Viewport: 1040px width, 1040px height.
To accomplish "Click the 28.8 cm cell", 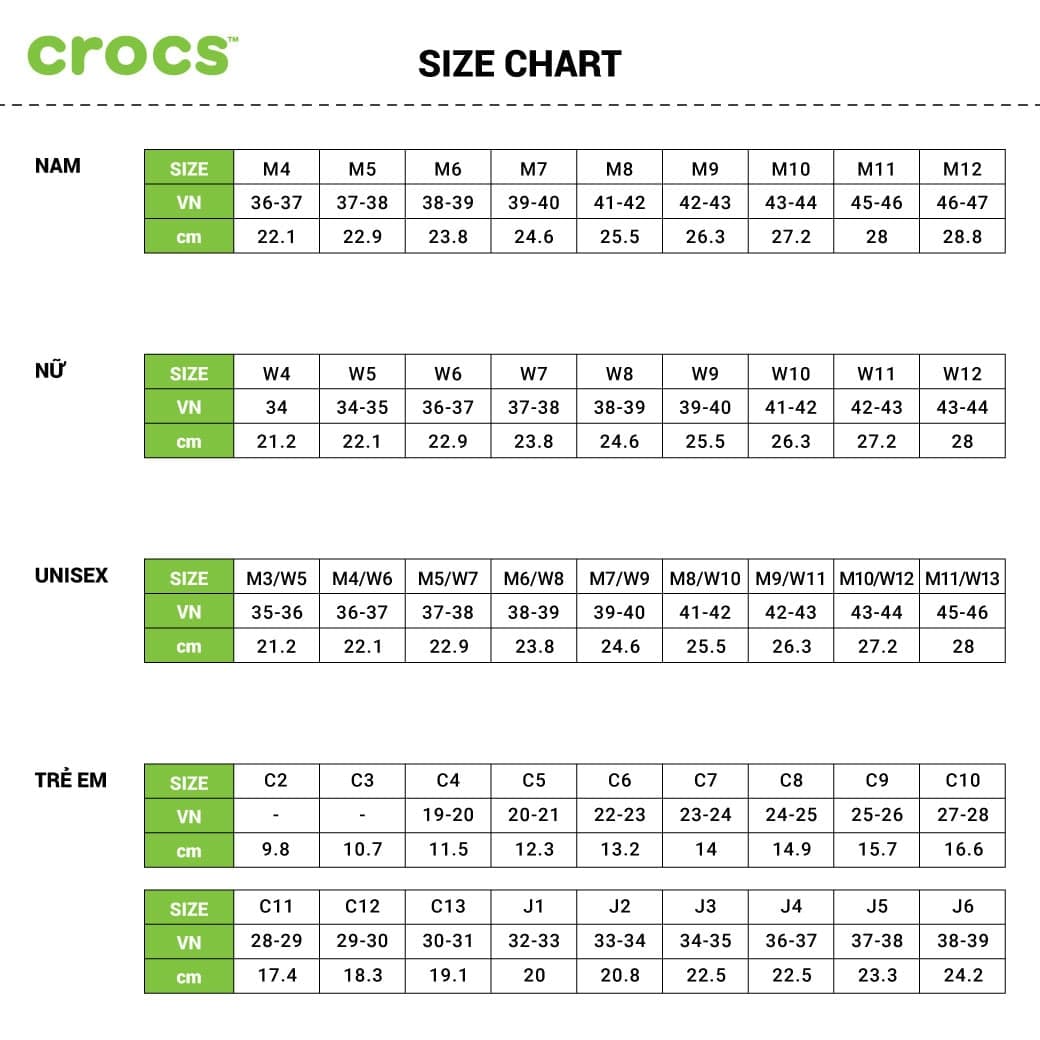I will (x=962, y=237).
